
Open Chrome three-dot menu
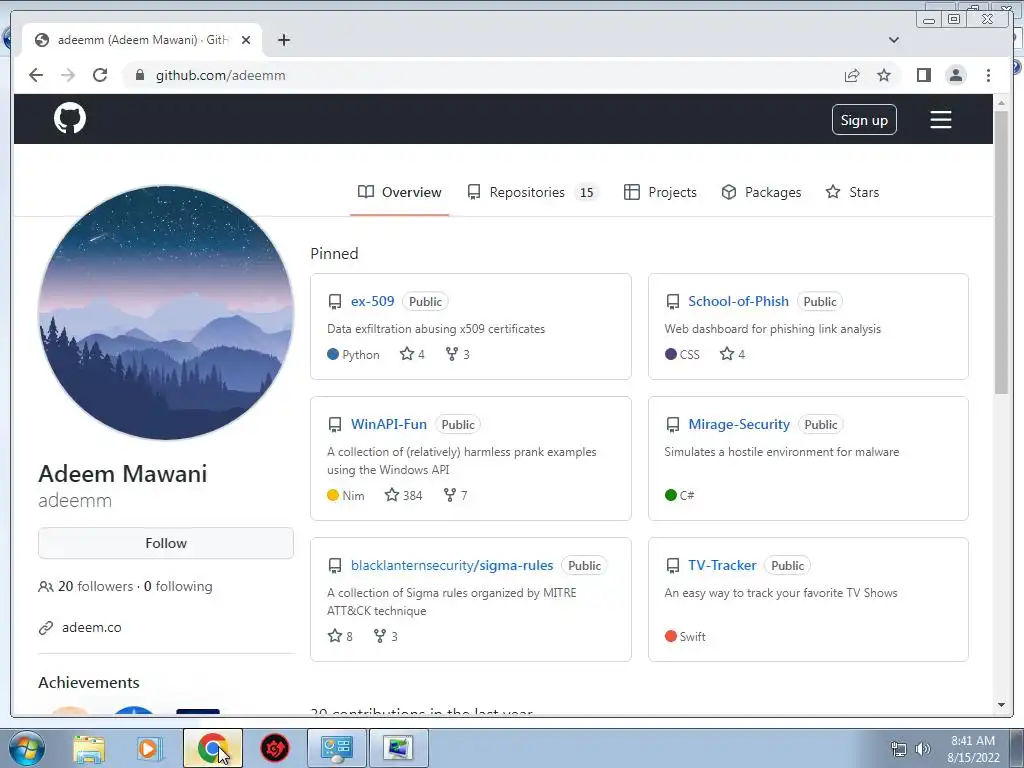pyautogui.click(x=988, y=76)
